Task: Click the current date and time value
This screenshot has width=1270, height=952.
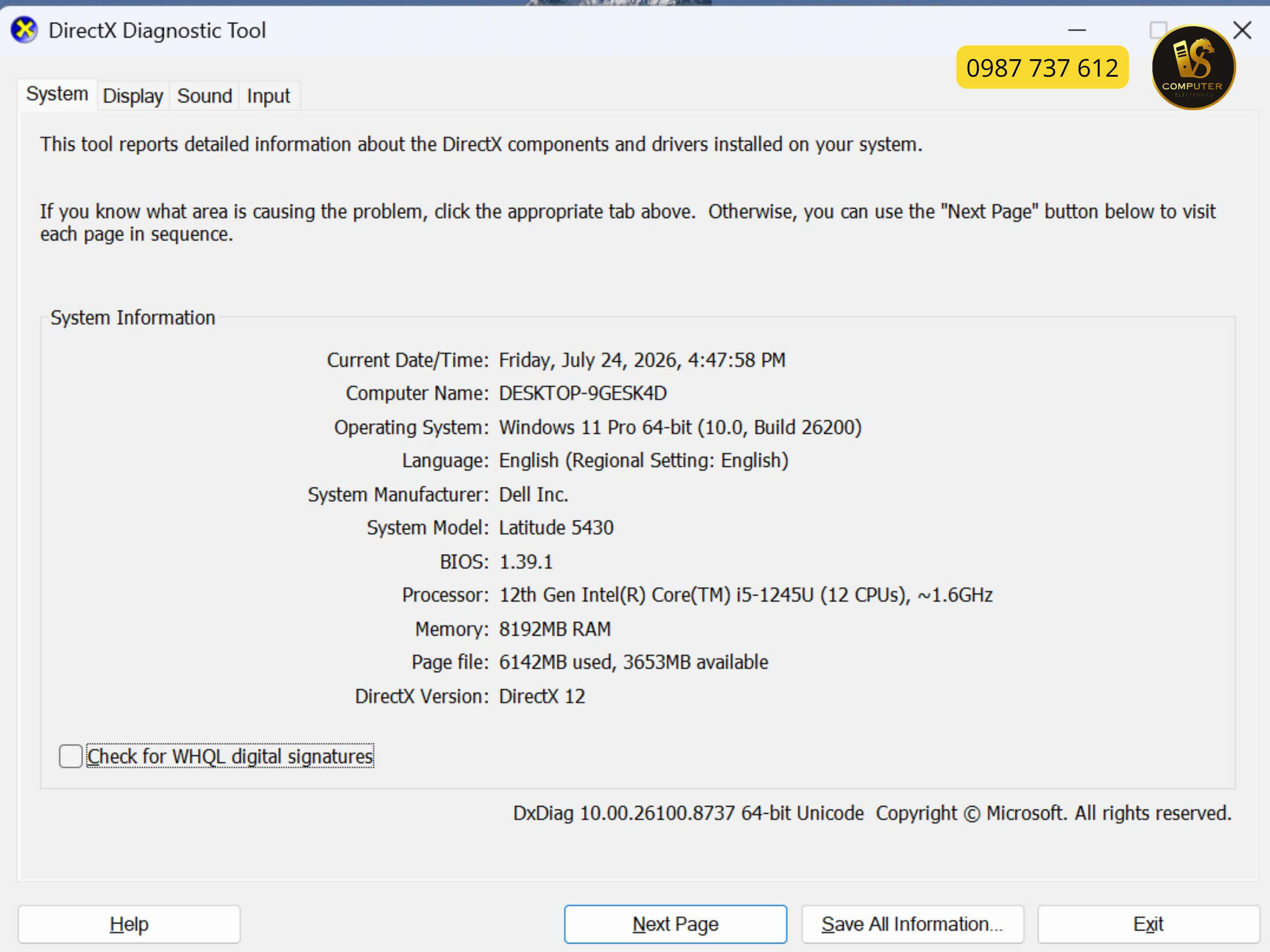Action: pos(642,360)
